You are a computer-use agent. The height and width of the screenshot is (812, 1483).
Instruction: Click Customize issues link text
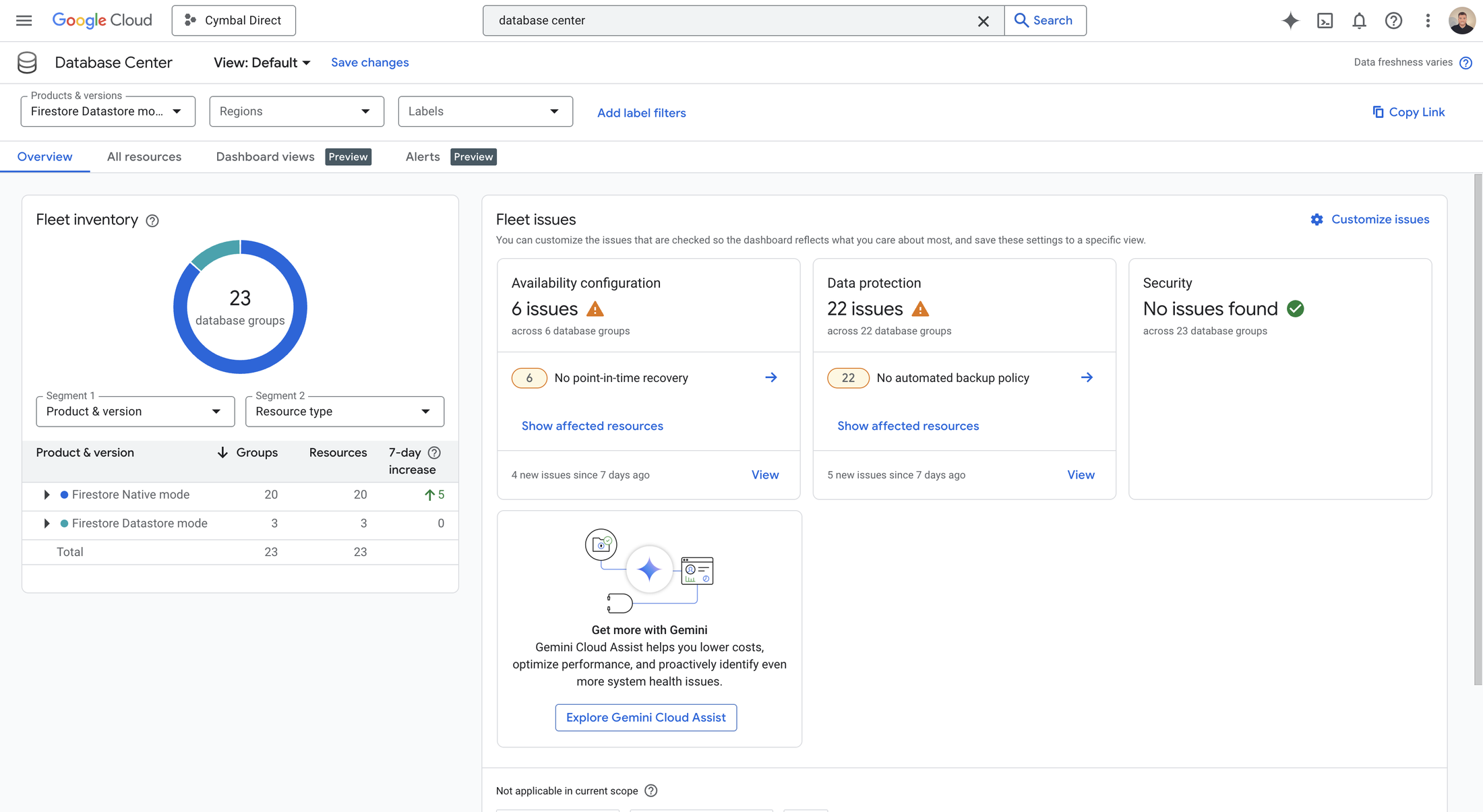click(x=1380, y=220)
